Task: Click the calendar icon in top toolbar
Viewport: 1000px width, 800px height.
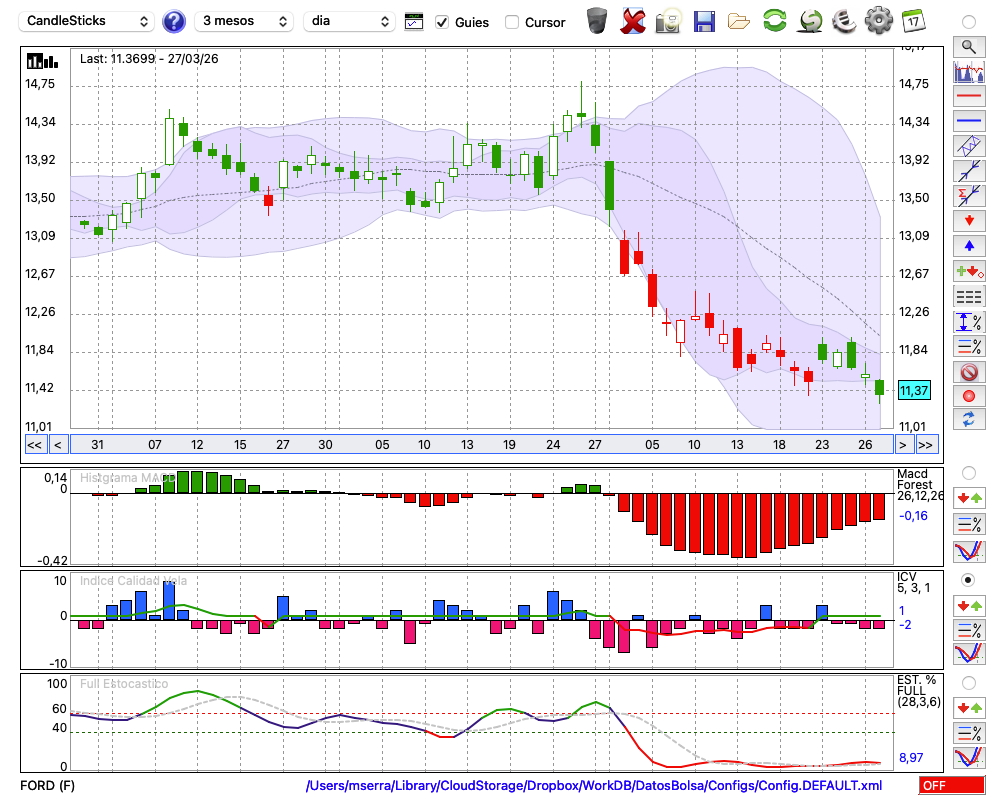Action: (913, 21)
